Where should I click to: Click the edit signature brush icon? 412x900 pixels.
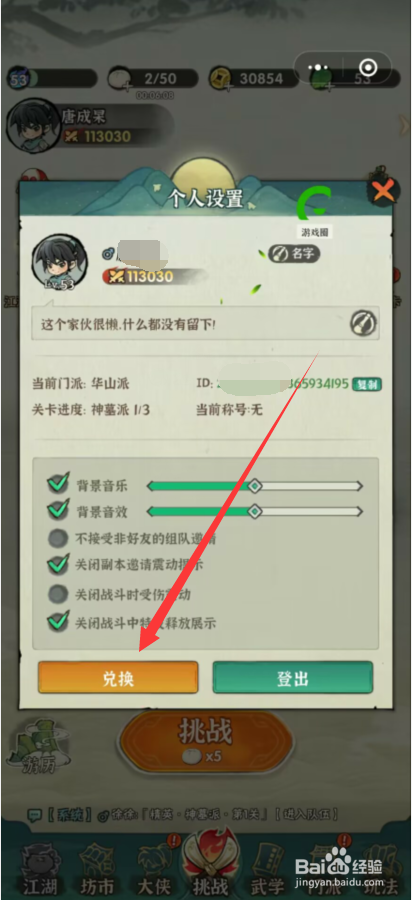[363, 323]
